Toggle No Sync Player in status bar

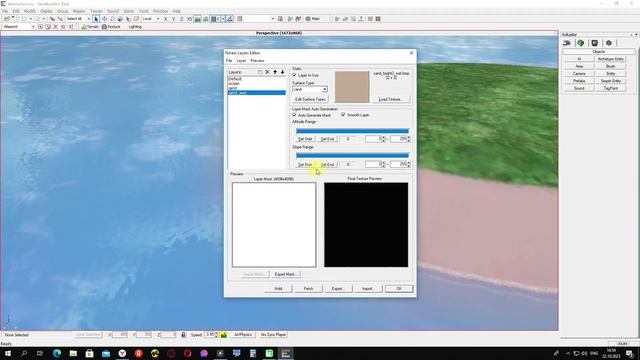(x=273, y=335)
